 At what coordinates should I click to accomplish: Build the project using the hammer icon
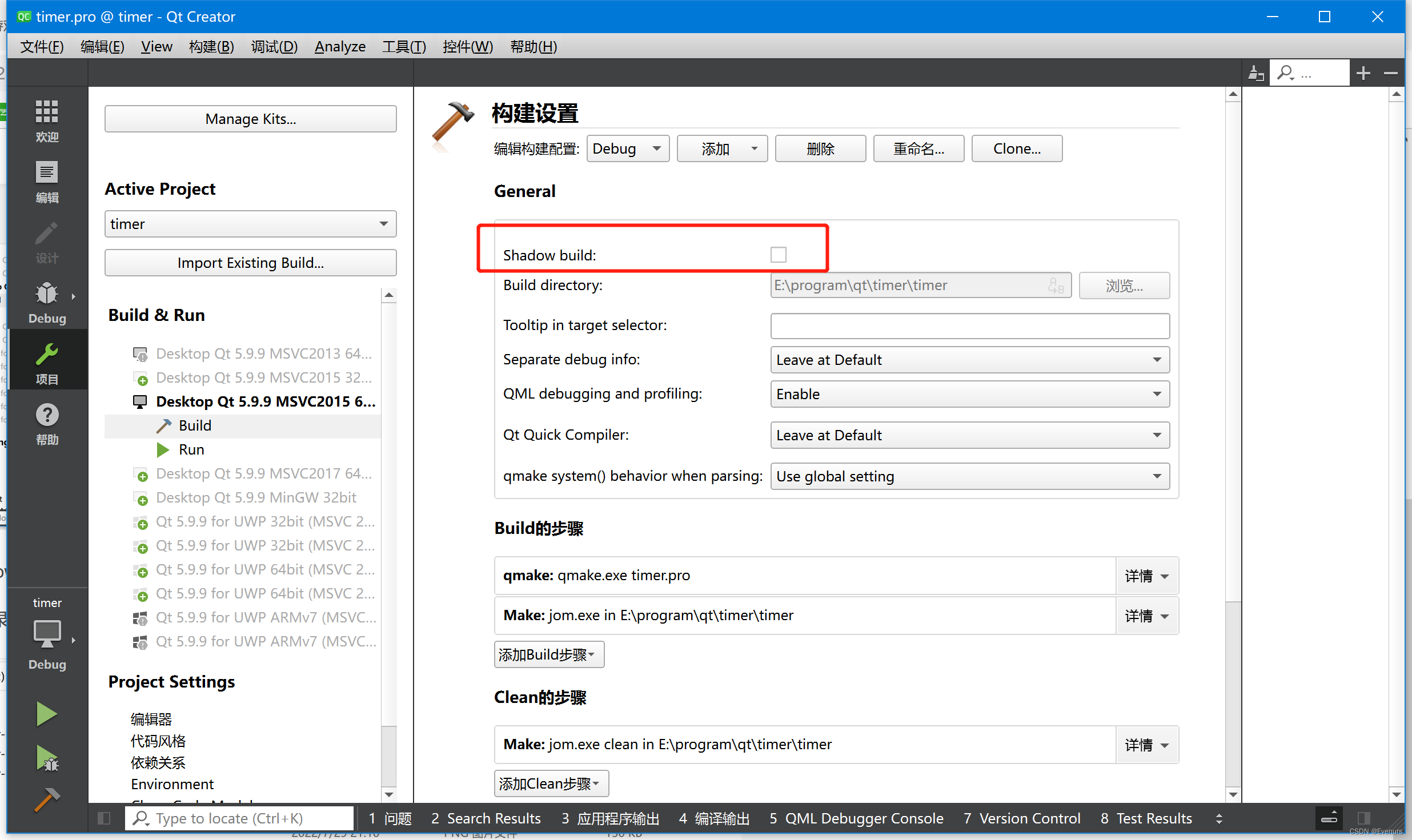(x=46, y=801)
